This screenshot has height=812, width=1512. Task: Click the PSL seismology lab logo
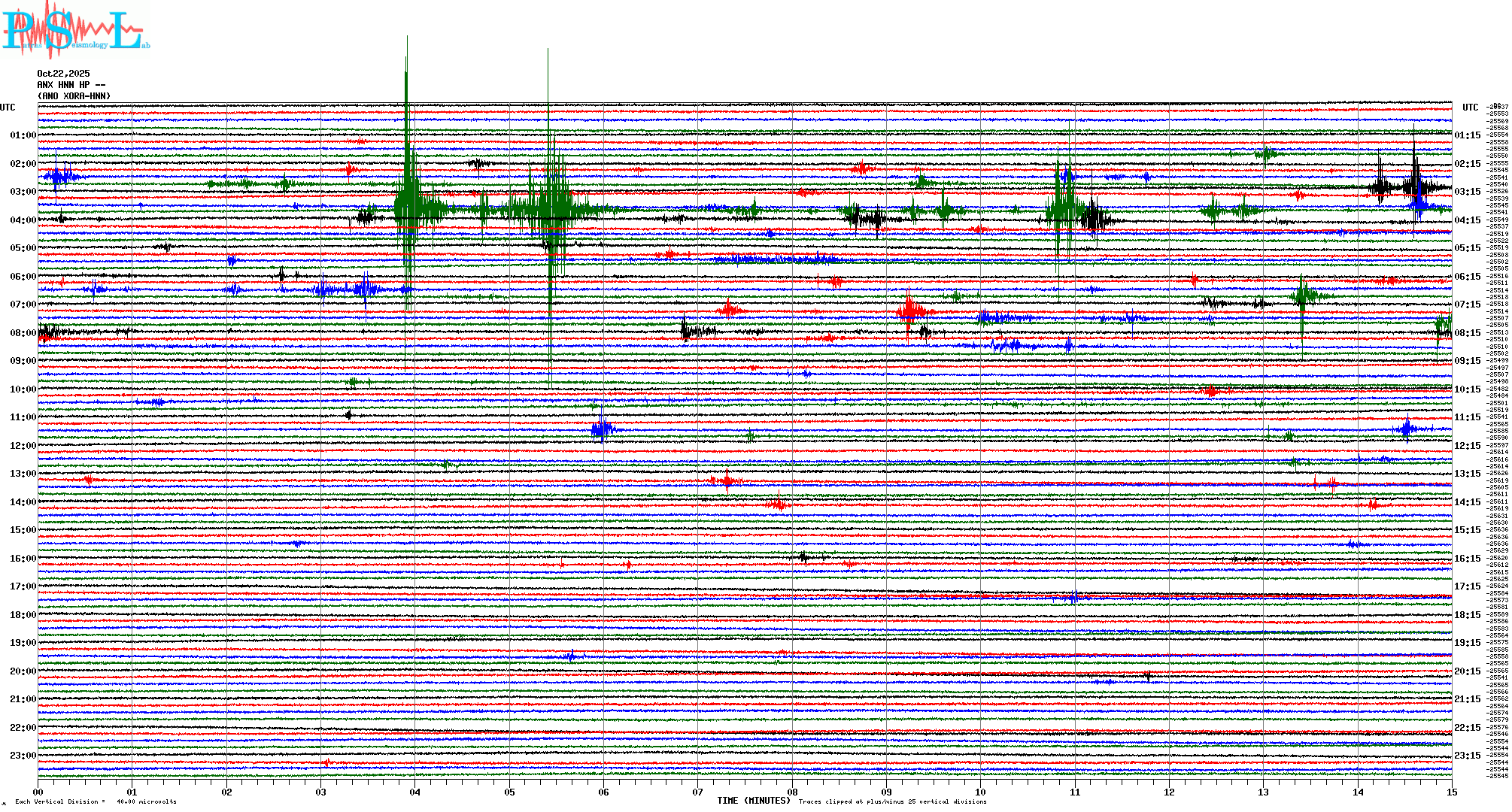coord(74,30)
